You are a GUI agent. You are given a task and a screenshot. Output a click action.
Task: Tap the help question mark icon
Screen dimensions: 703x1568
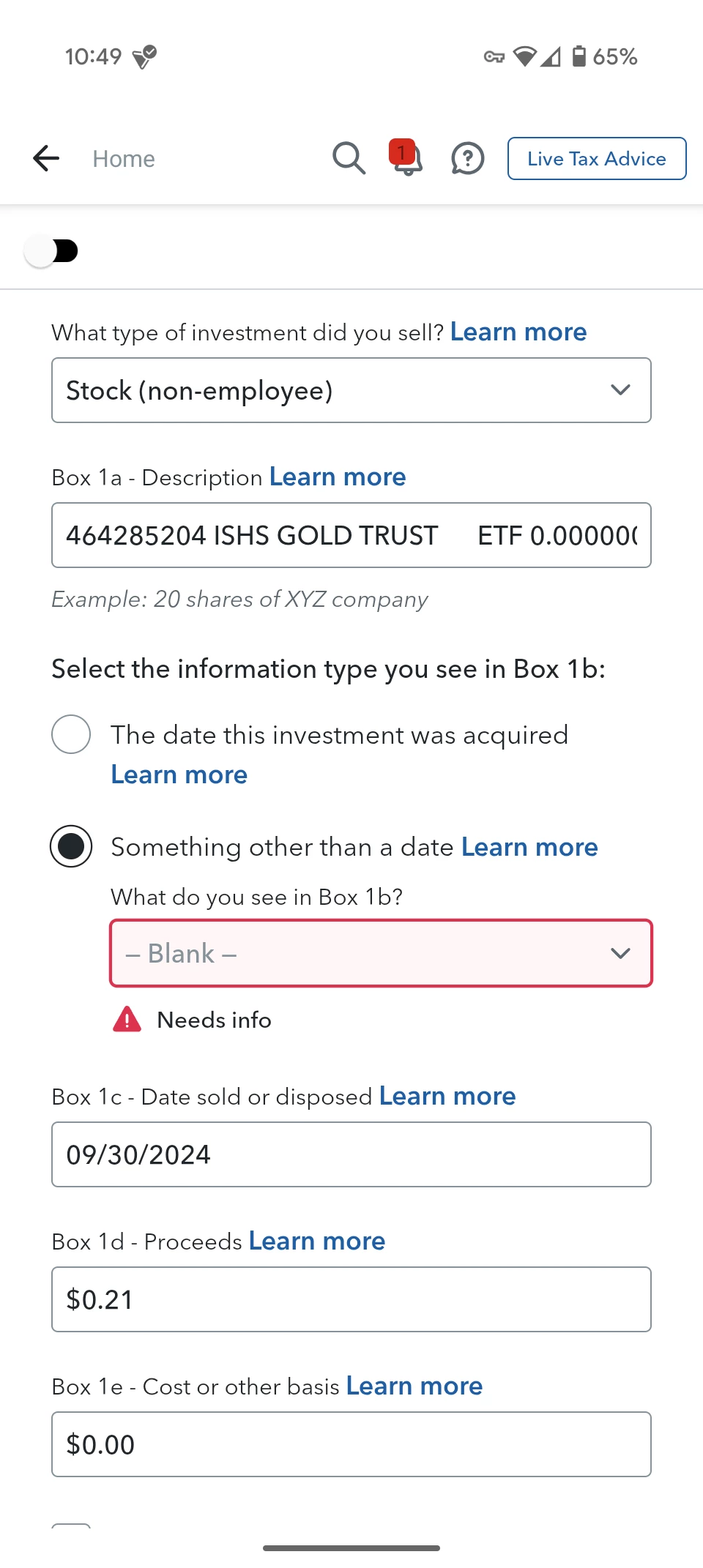[467, 158]
